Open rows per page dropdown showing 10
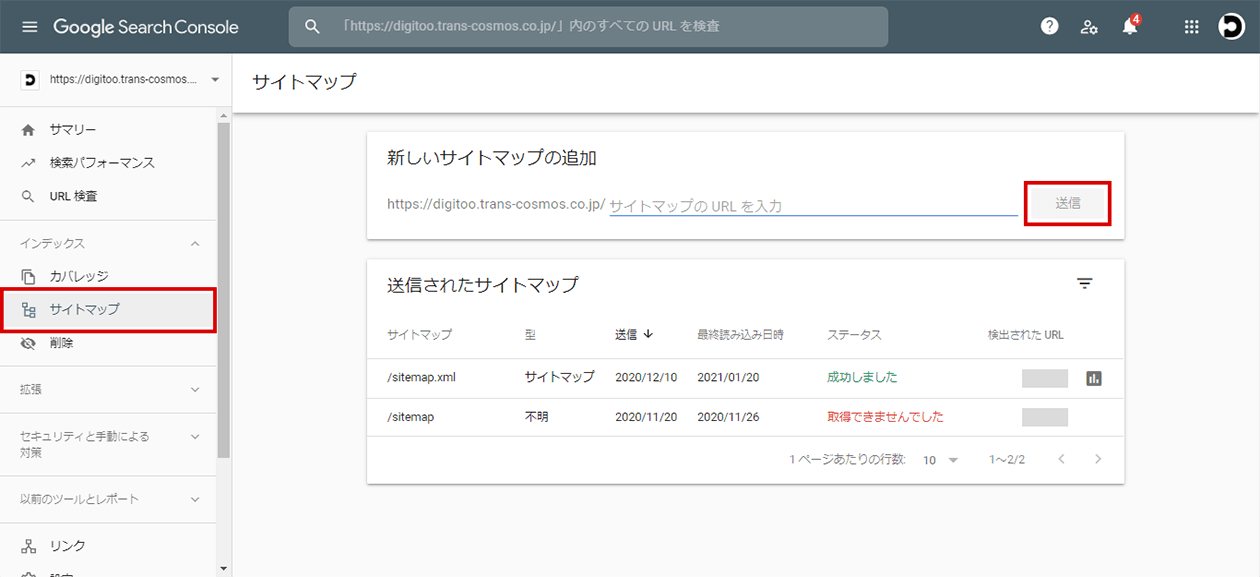Image resolution: width=1260 pixels, height=577 pixels. tap(941, 460)
